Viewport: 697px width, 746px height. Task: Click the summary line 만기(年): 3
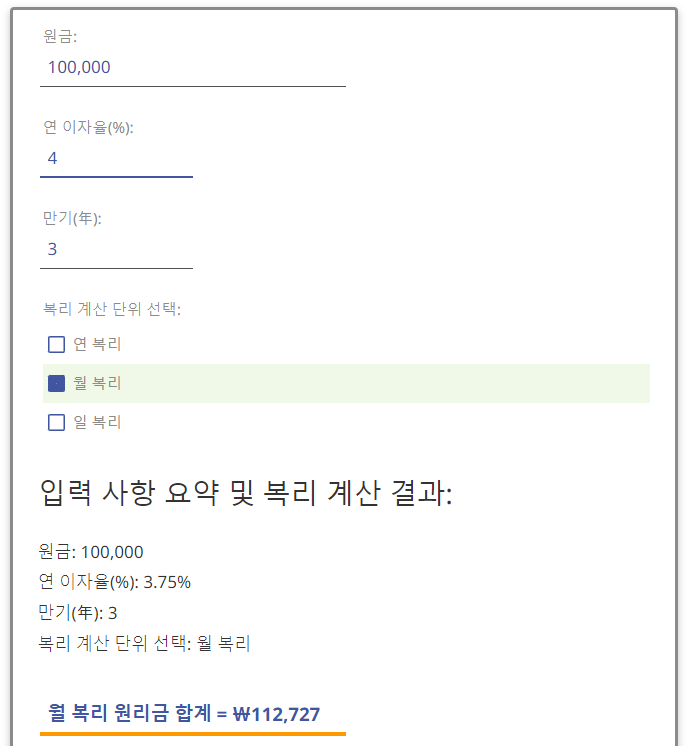tap(78, 613)
